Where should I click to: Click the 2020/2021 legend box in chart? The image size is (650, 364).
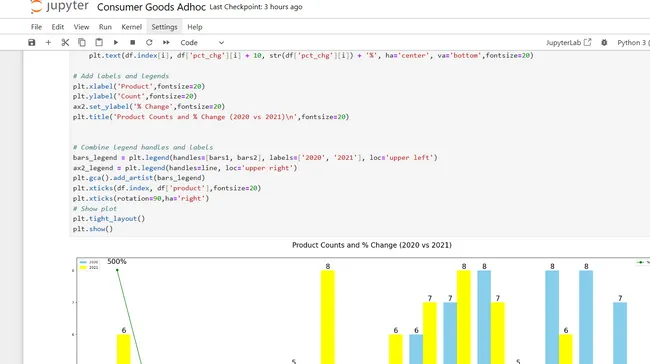click(x=89, y=265)
